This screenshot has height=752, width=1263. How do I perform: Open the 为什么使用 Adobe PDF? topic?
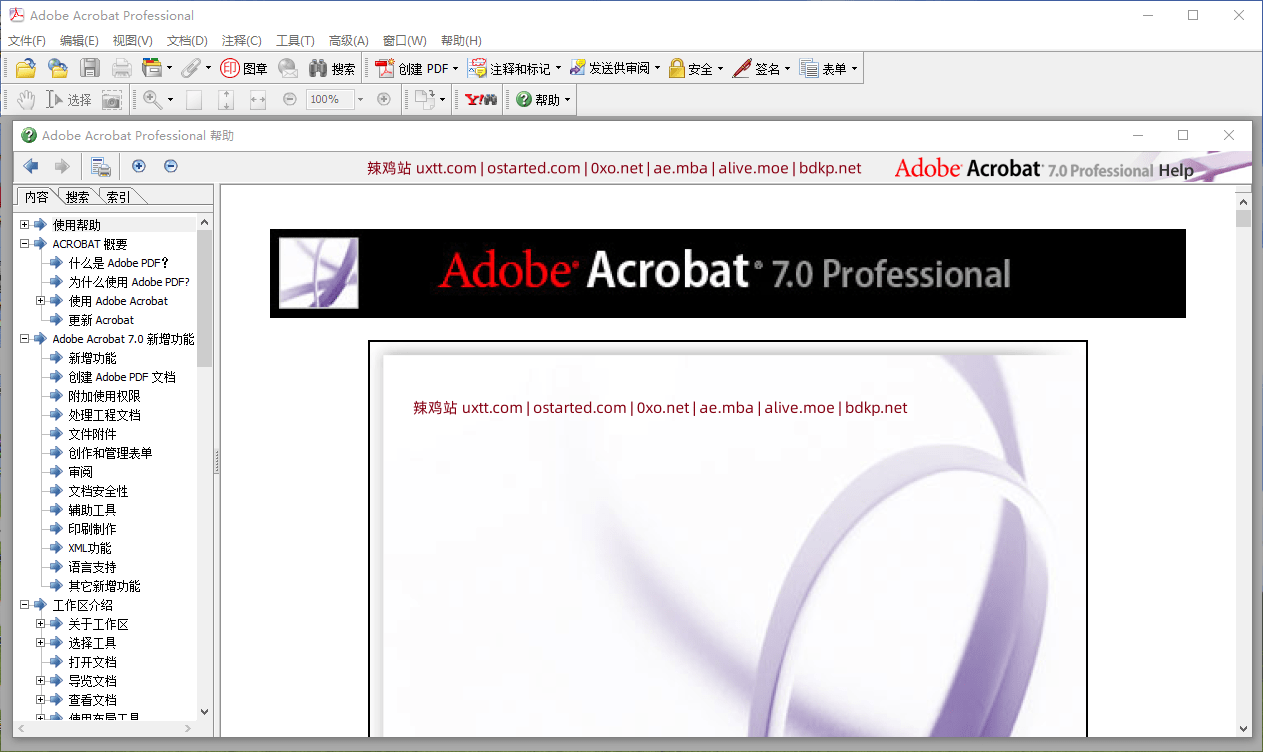(129, 282)
